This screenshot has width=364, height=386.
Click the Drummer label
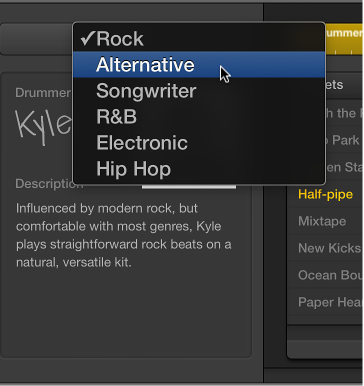coord(43,93)
